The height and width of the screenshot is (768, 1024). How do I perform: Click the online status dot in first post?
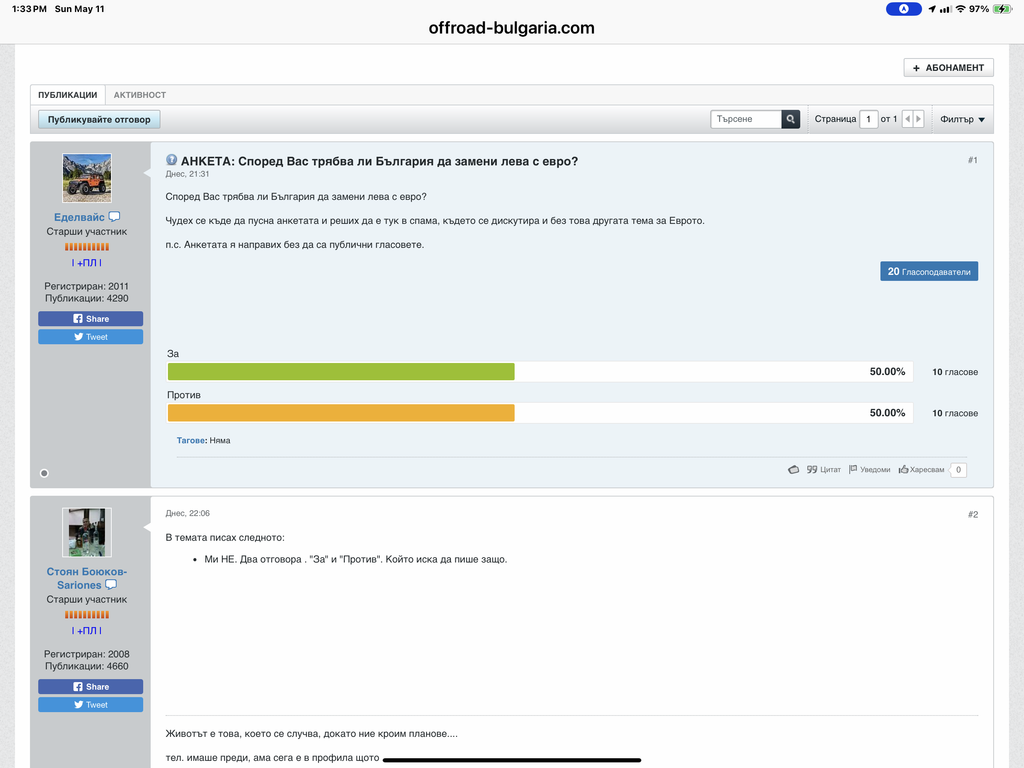pos(44,472)
